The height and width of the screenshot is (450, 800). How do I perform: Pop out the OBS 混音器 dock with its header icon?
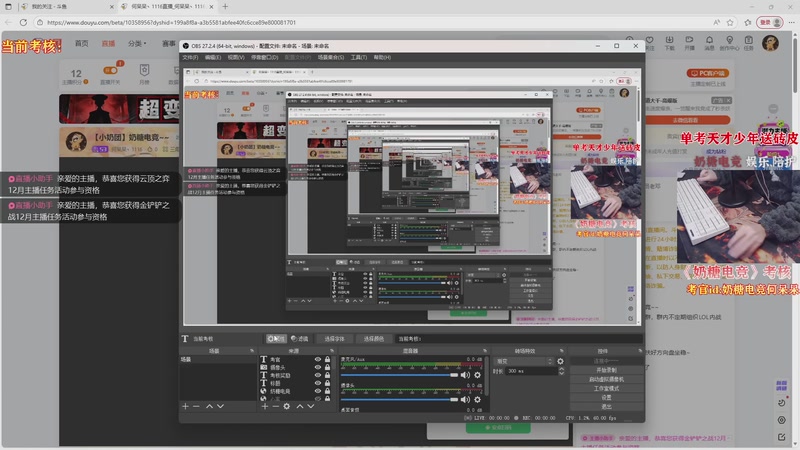coord(485,351)
